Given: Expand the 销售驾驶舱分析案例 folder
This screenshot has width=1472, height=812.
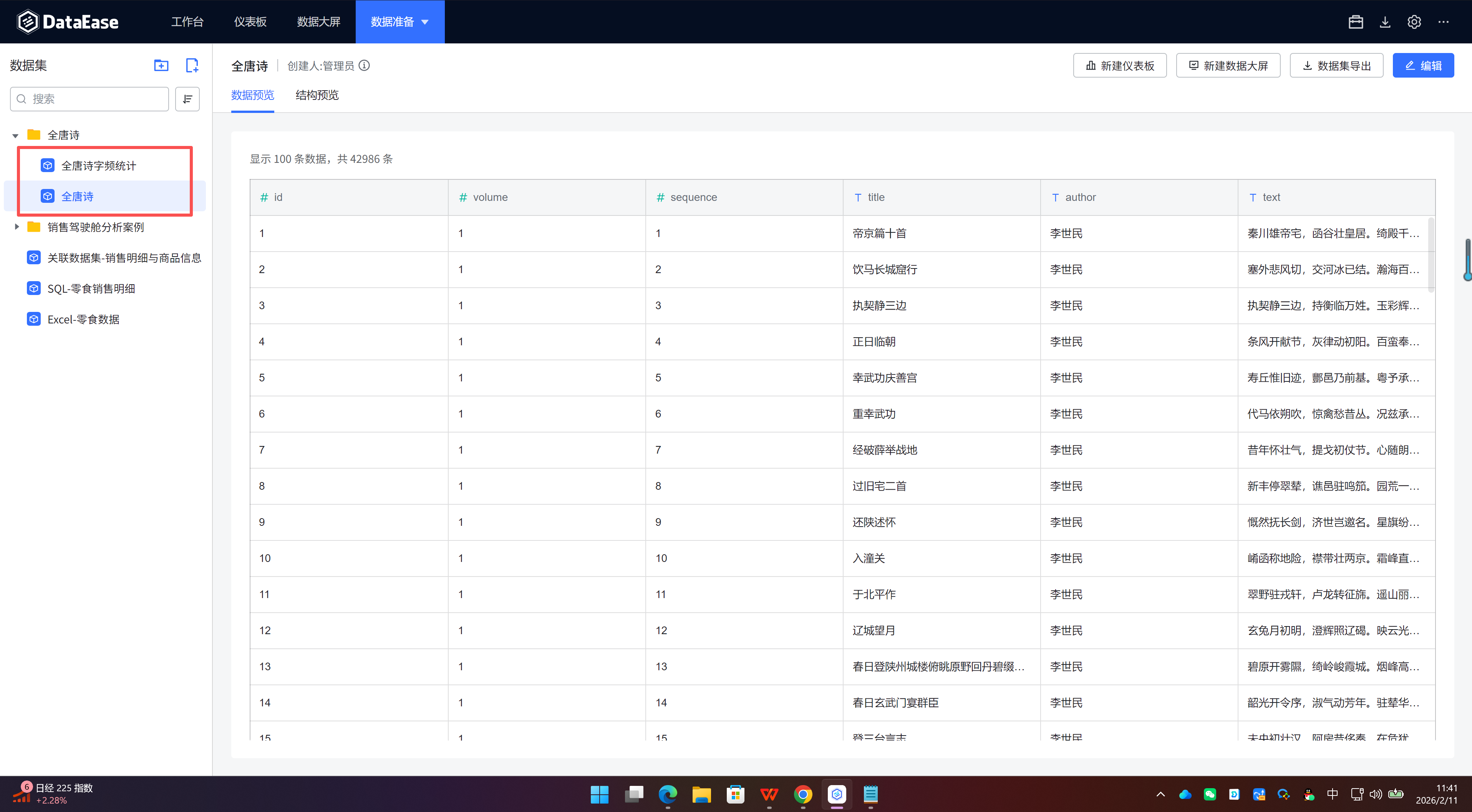Looking at the screenshot, I should click(x=17, y=227).
